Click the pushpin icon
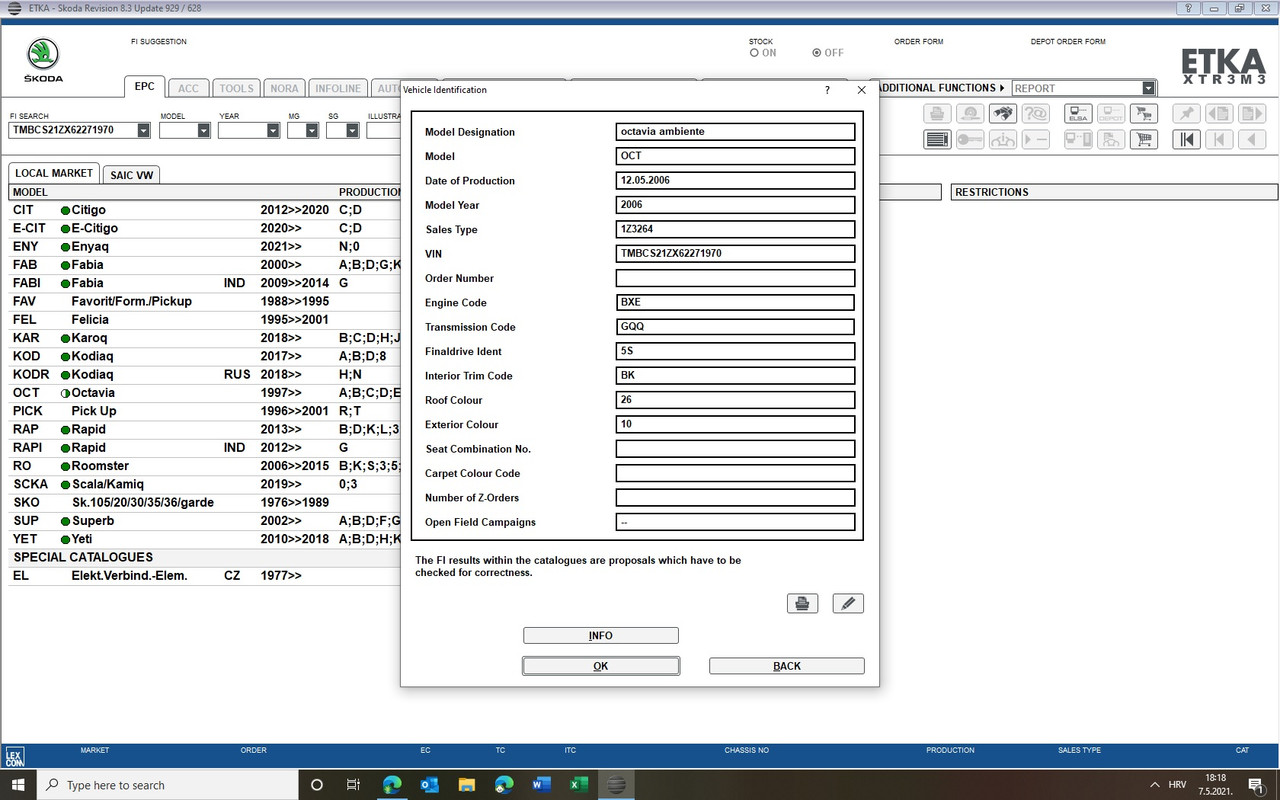 1186,113
